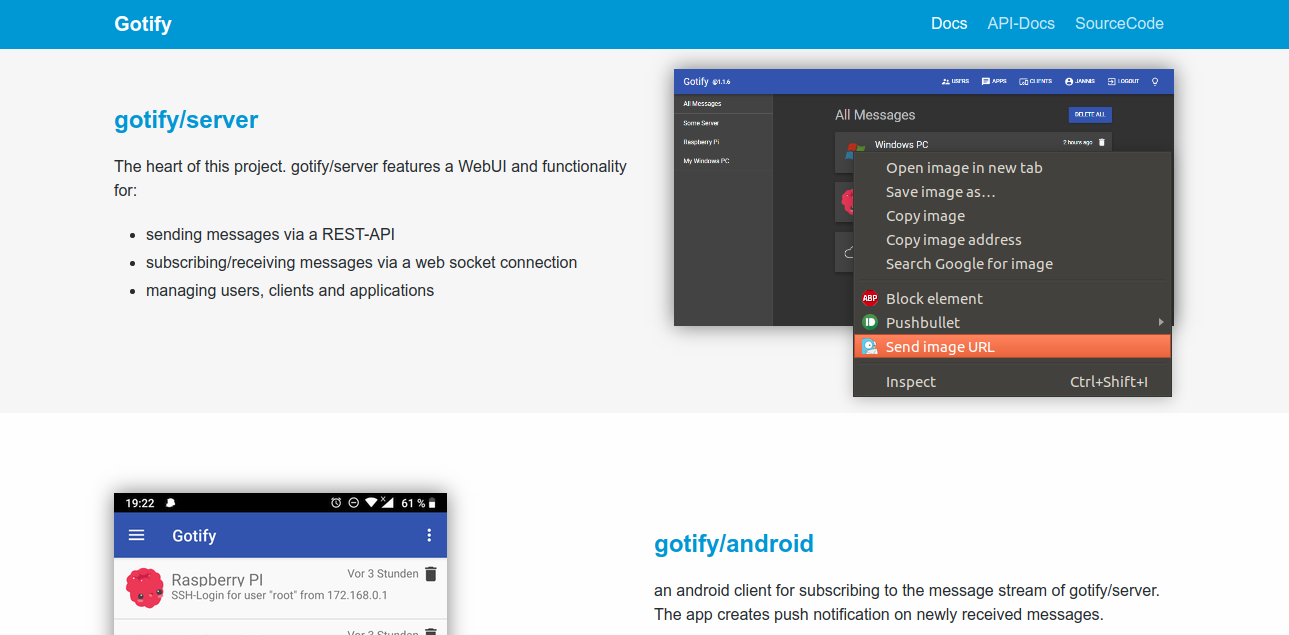Open CLIENTS in the WebUI top bar
Screen dimensions: 1289x635
click(x=1035, y=81)
